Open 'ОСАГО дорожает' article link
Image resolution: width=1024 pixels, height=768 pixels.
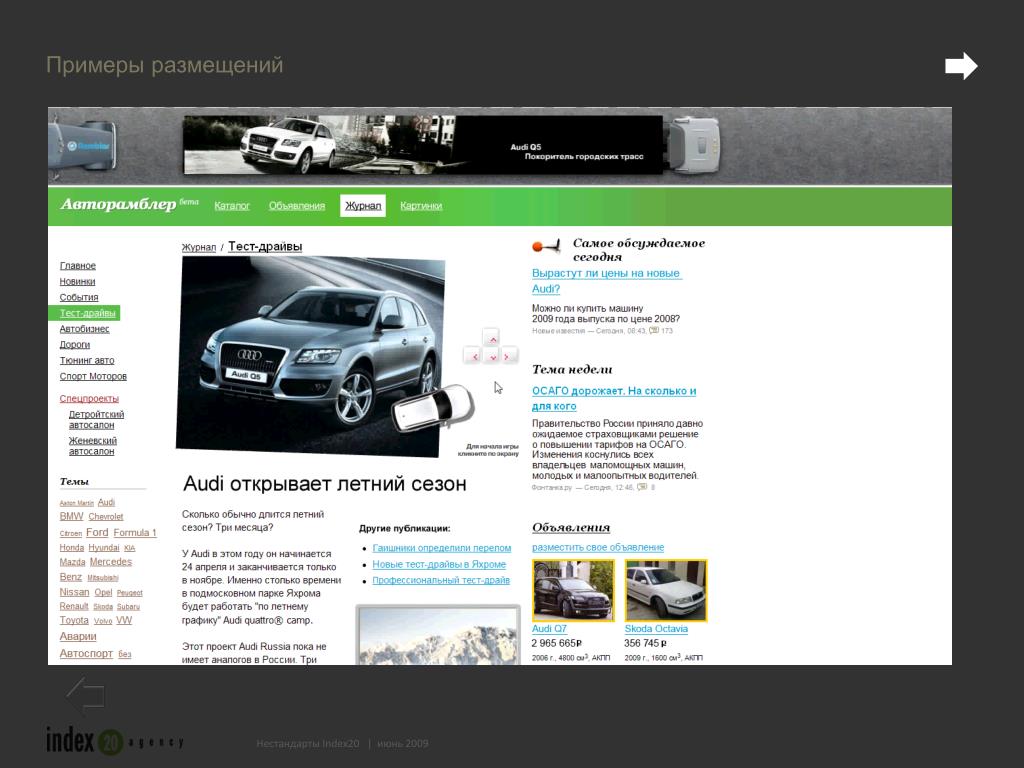click(x=614, y=398)
